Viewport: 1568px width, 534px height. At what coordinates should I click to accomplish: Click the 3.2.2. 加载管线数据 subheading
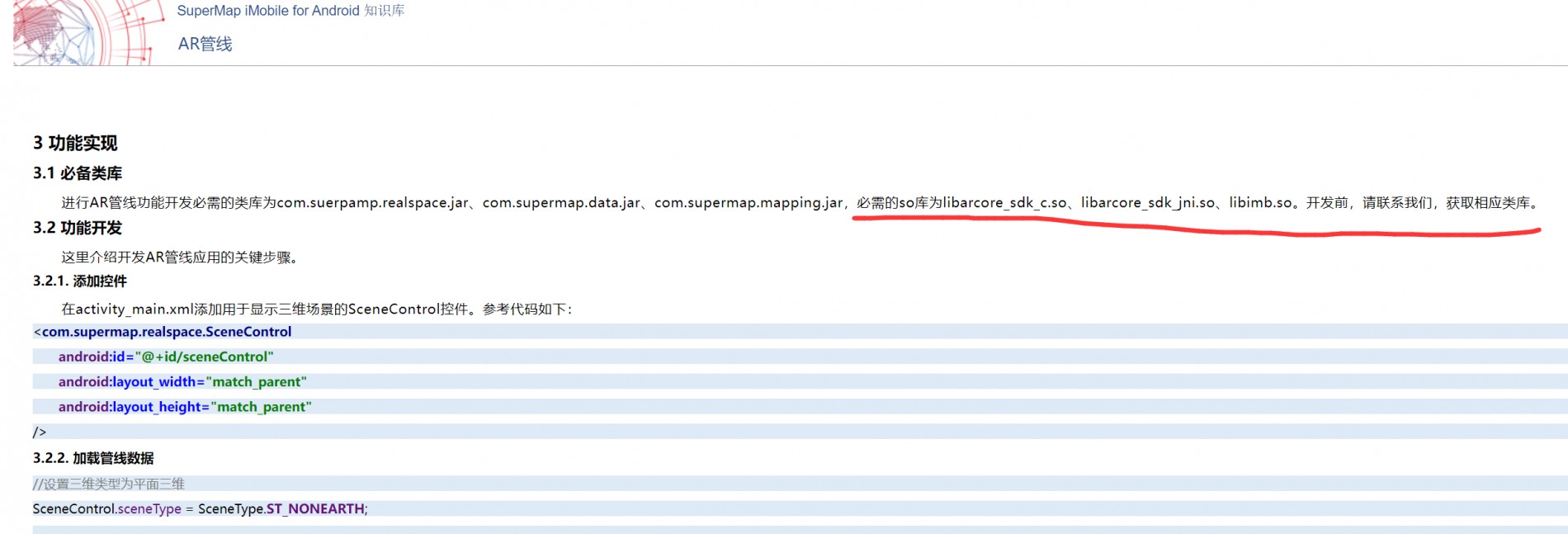point(93,458)
